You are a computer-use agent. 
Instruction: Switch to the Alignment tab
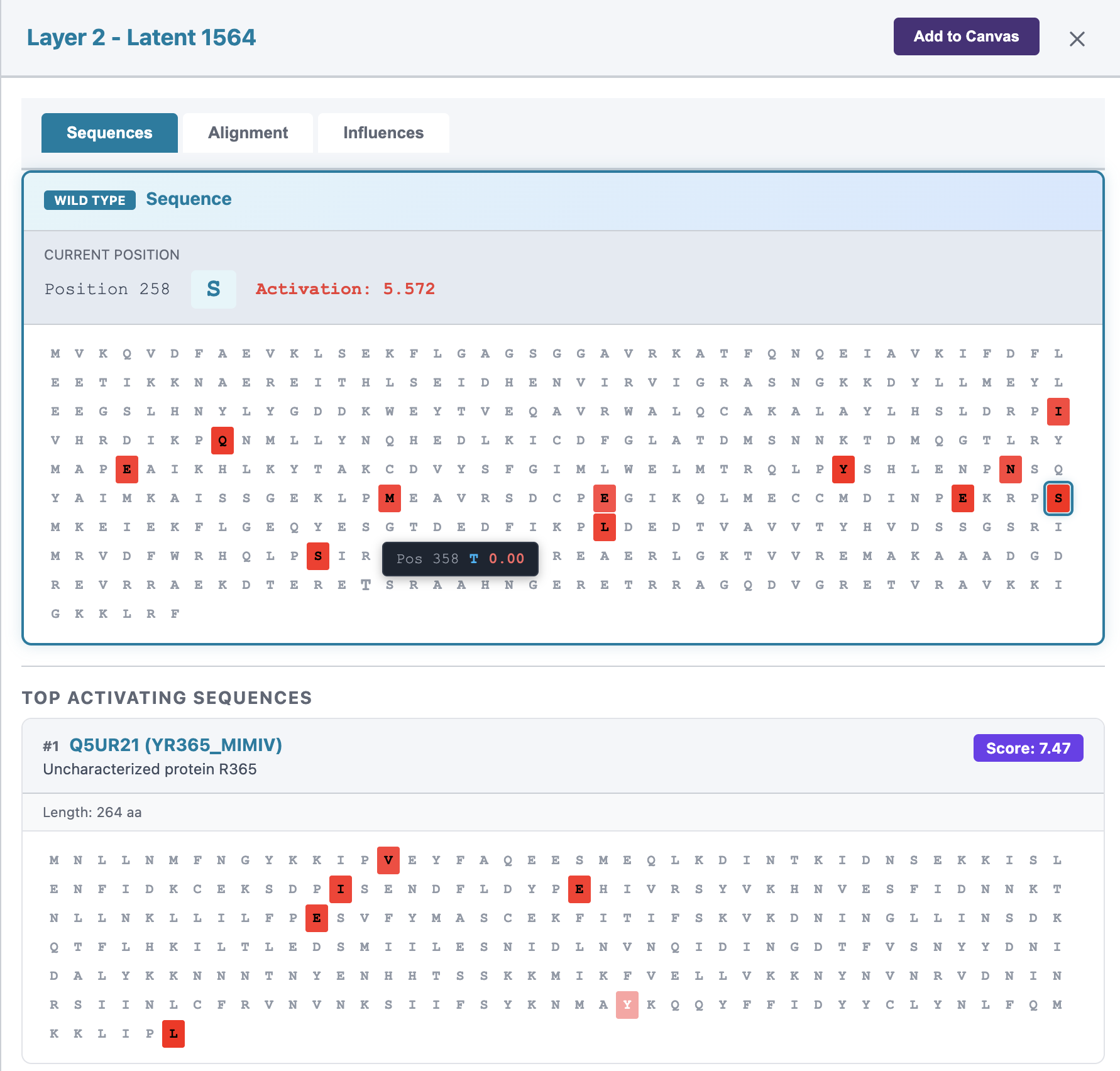247,133
